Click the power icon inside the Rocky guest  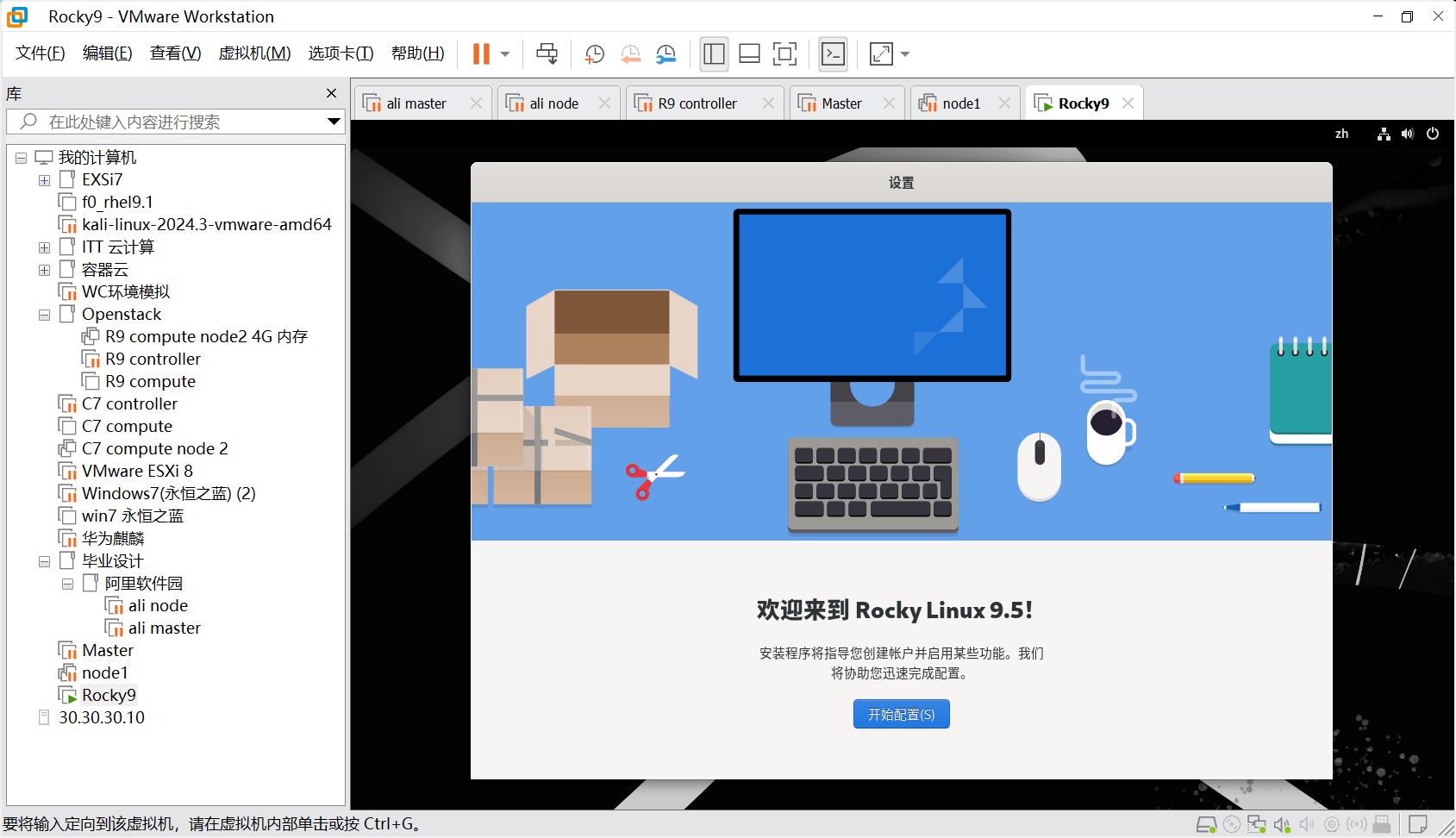tap(1433, 134)
